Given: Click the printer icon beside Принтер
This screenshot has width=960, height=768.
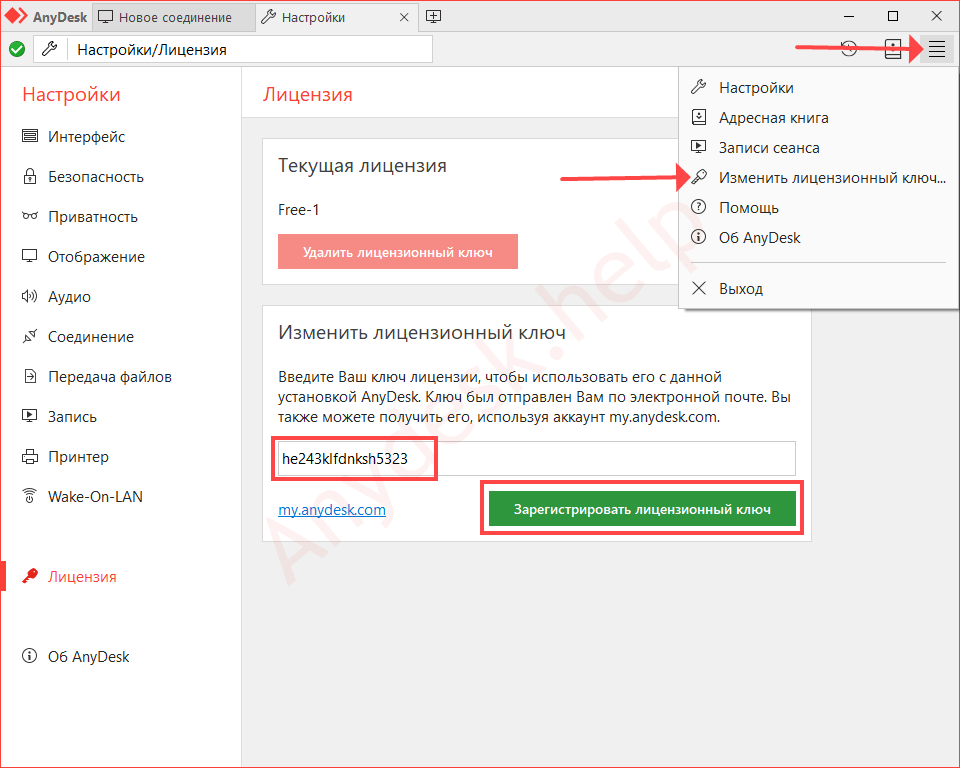Looking at the screenshot, I should coord(29,456).
